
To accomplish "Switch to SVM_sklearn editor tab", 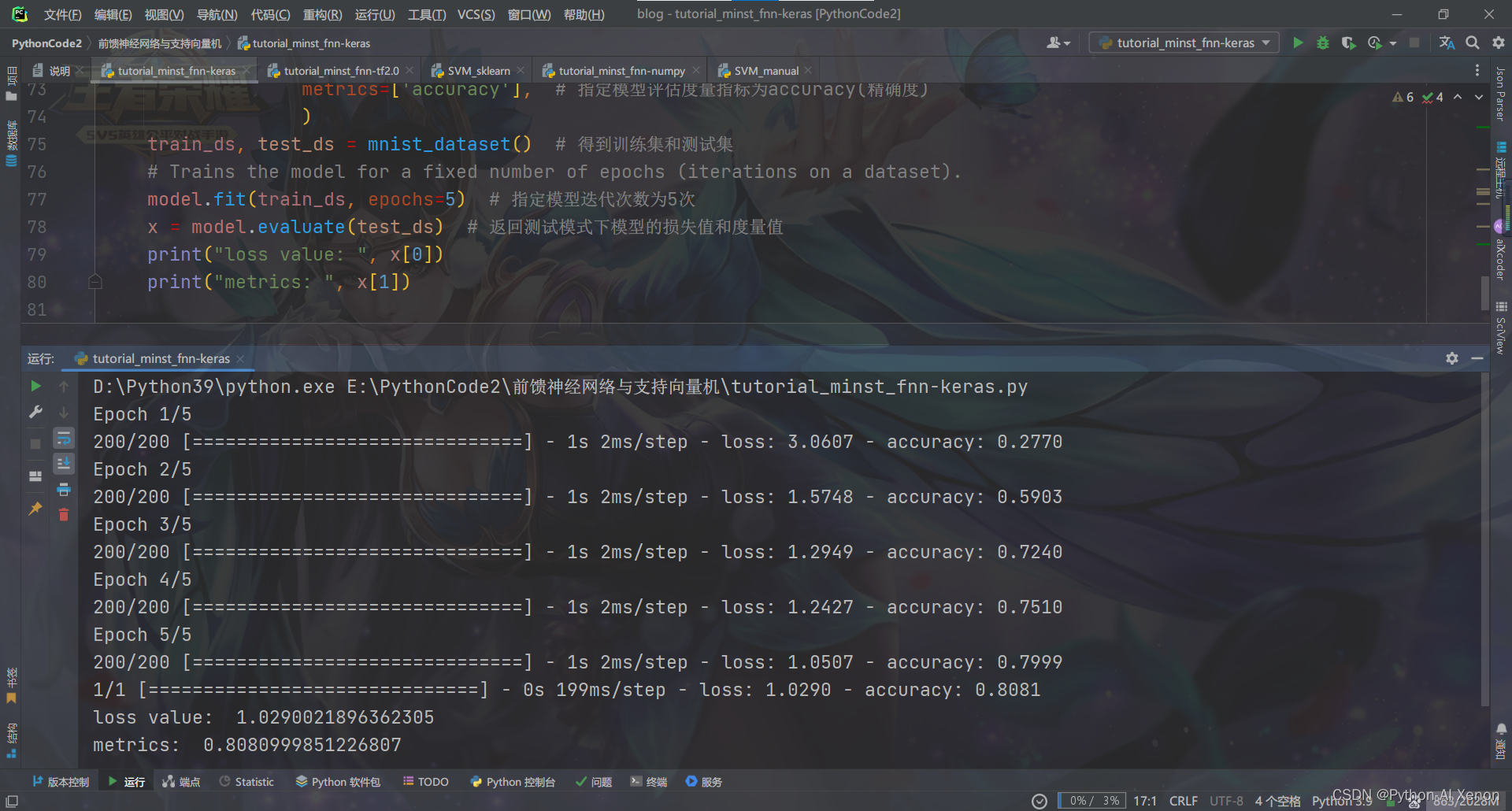I will pos(479,71).
